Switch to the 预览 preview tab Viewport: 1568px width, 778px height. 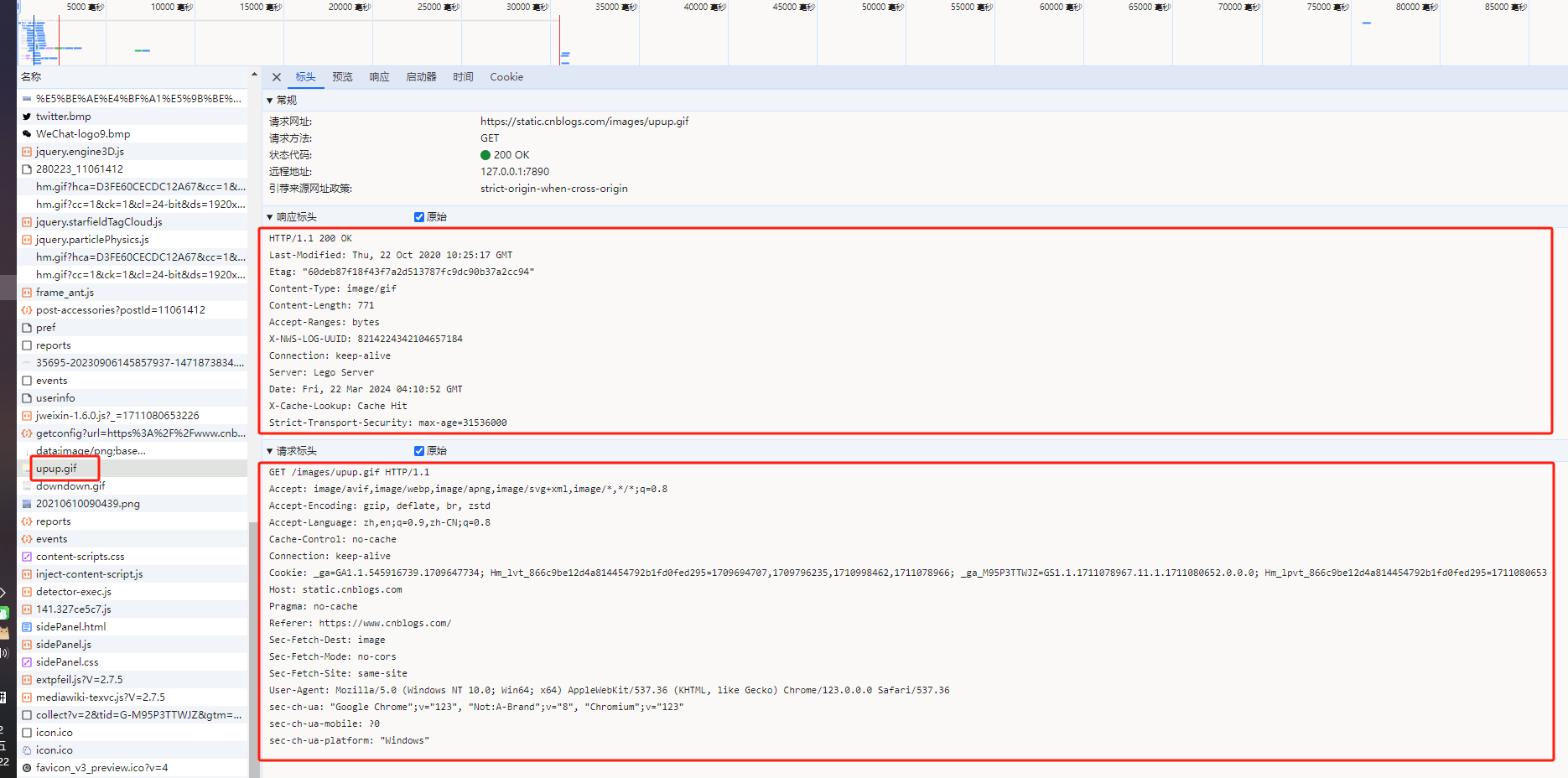pos(342,77)
